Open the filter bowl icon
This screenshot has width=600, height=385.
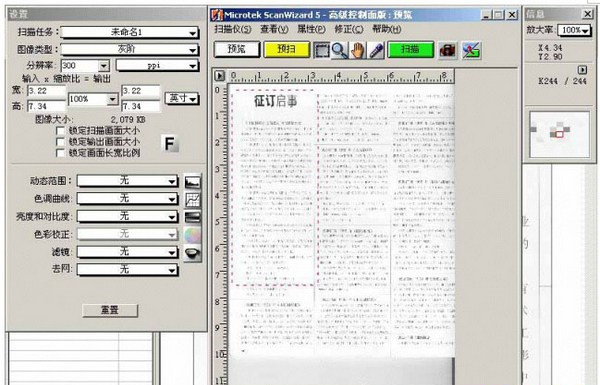click(x=192, y=253)
